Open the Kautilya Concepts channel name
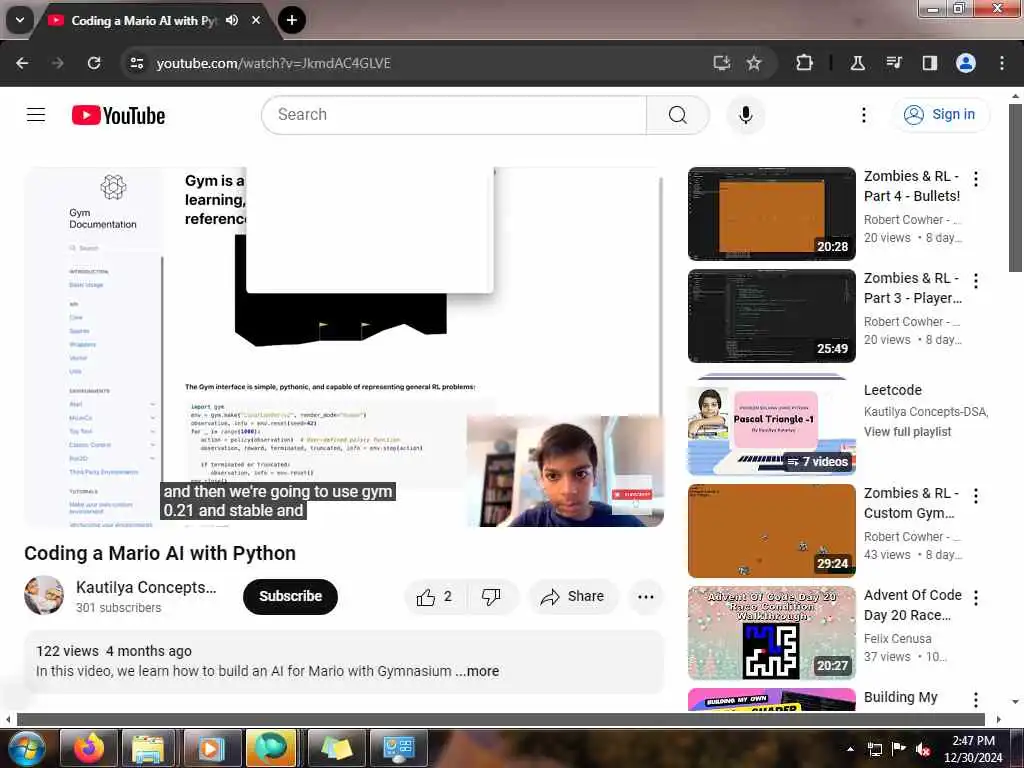 [146, 587]
